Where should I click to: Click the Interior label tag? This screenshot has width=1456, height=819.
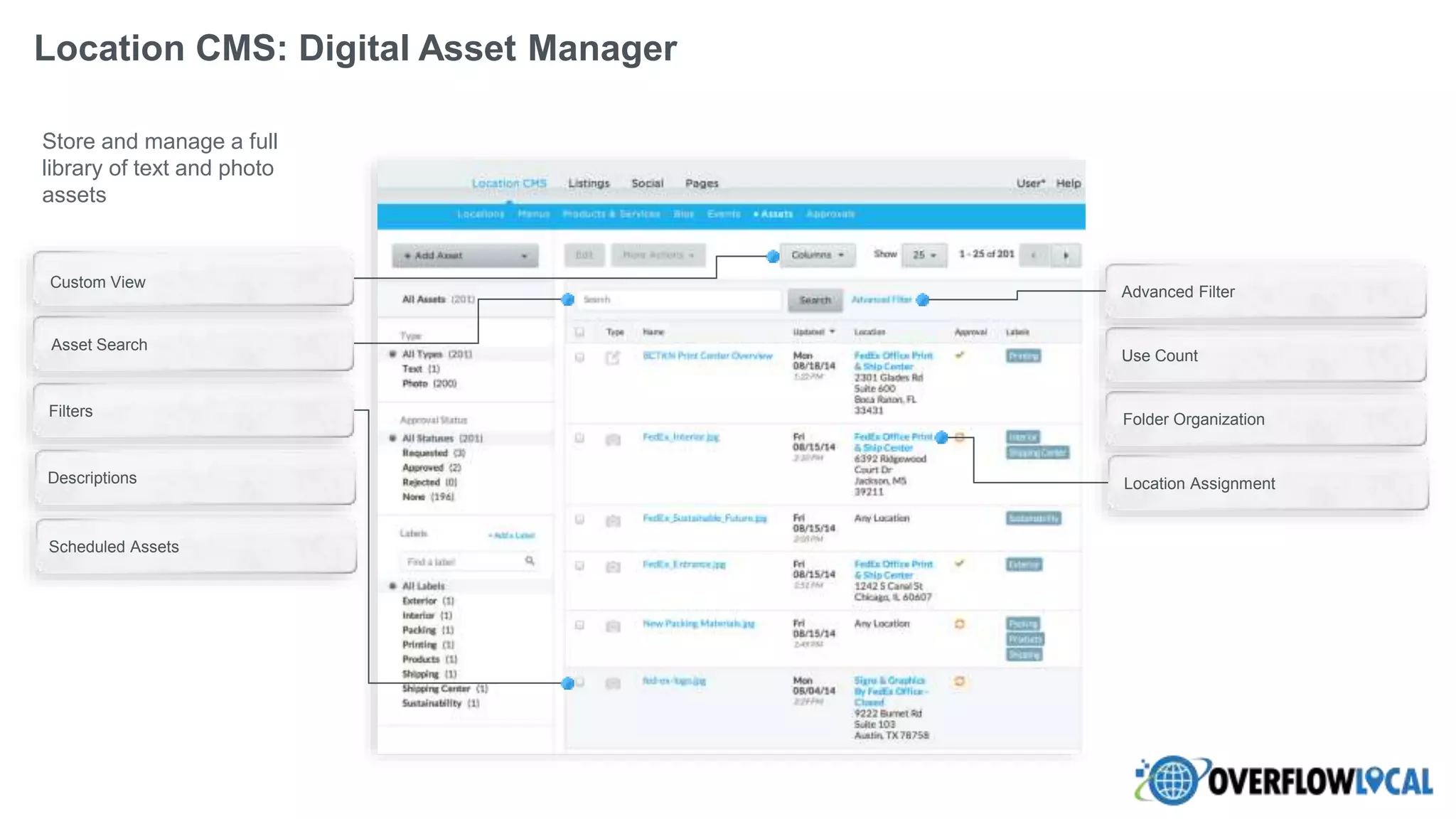1023,437
